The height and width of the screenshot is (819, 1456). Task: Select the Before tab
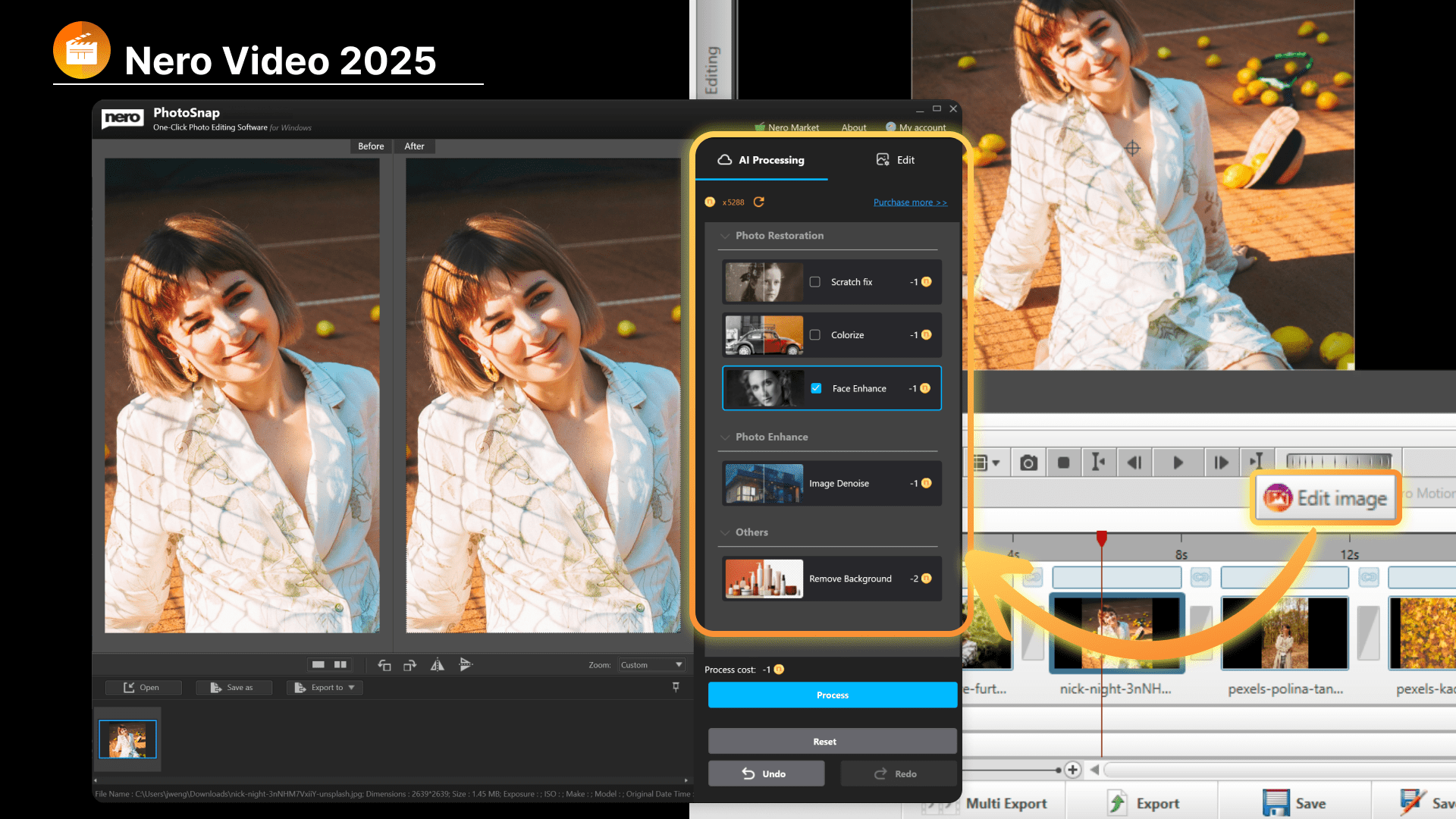[371, 146]
